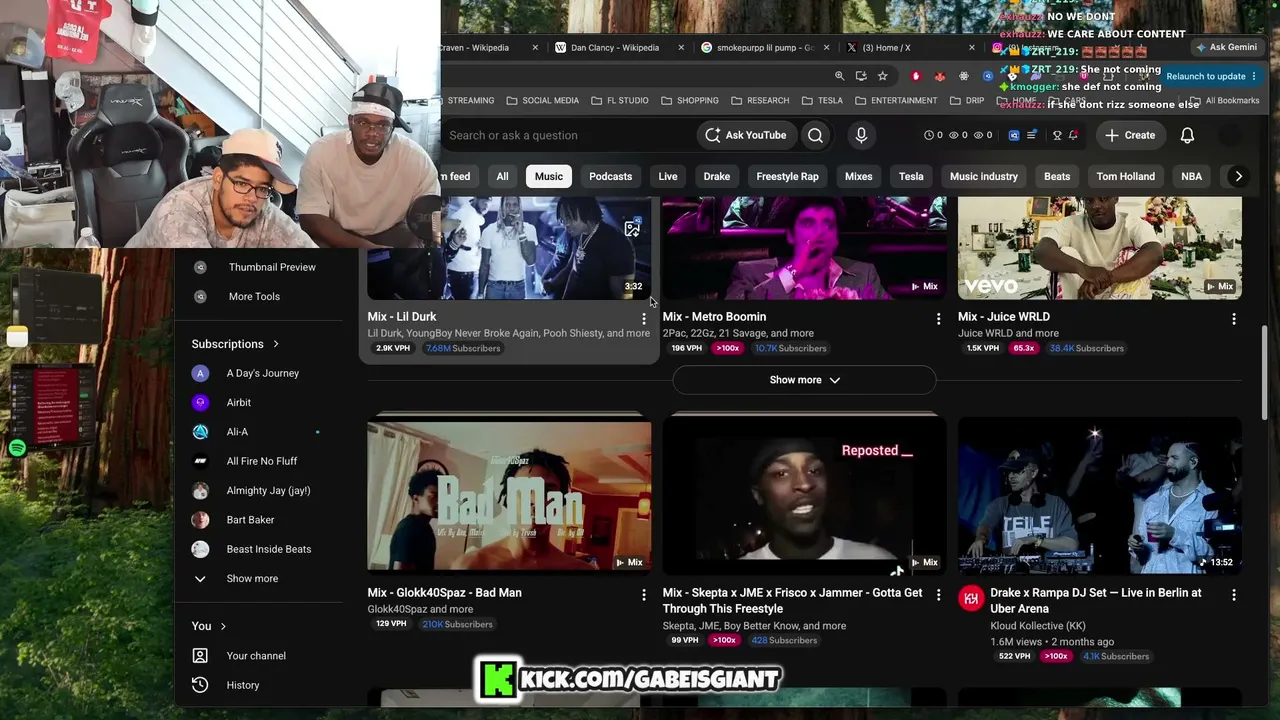This screenshot has width=1280, height=720.
Task: Select the Podcasts category chip
Action: (x=610, y=176)
